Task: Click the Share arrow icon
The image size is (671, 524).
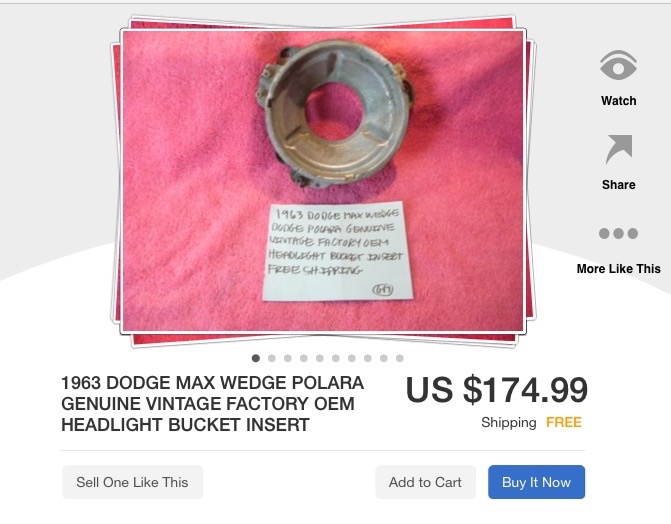Action: tap(619, 149)
